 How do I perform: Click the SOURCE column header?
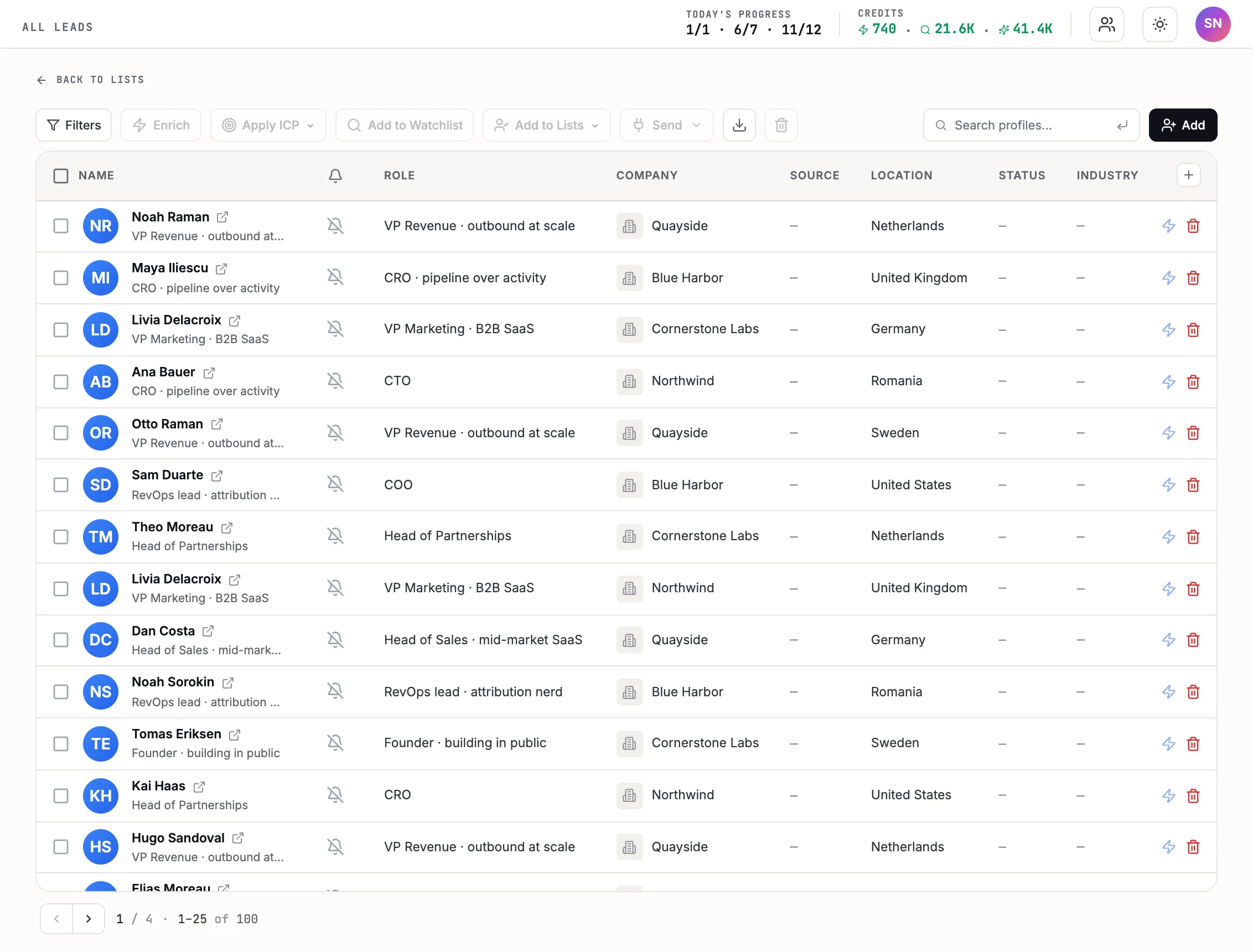pyautogui.click(x=815, y=175)
